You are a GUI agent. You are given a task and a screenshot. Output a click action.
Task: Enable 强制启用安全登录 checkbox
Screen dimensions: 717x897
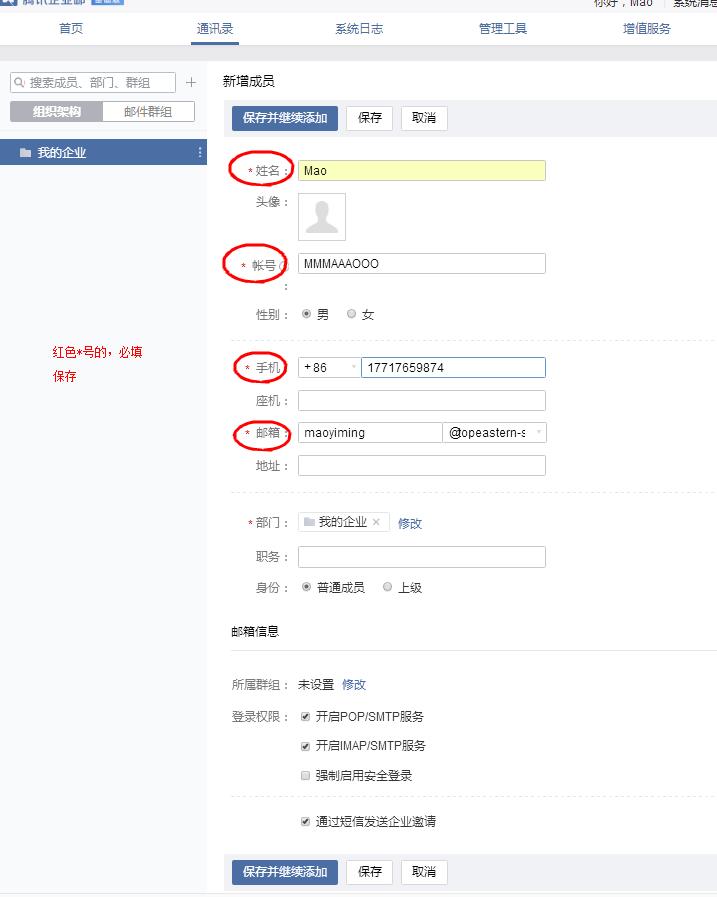306,775
